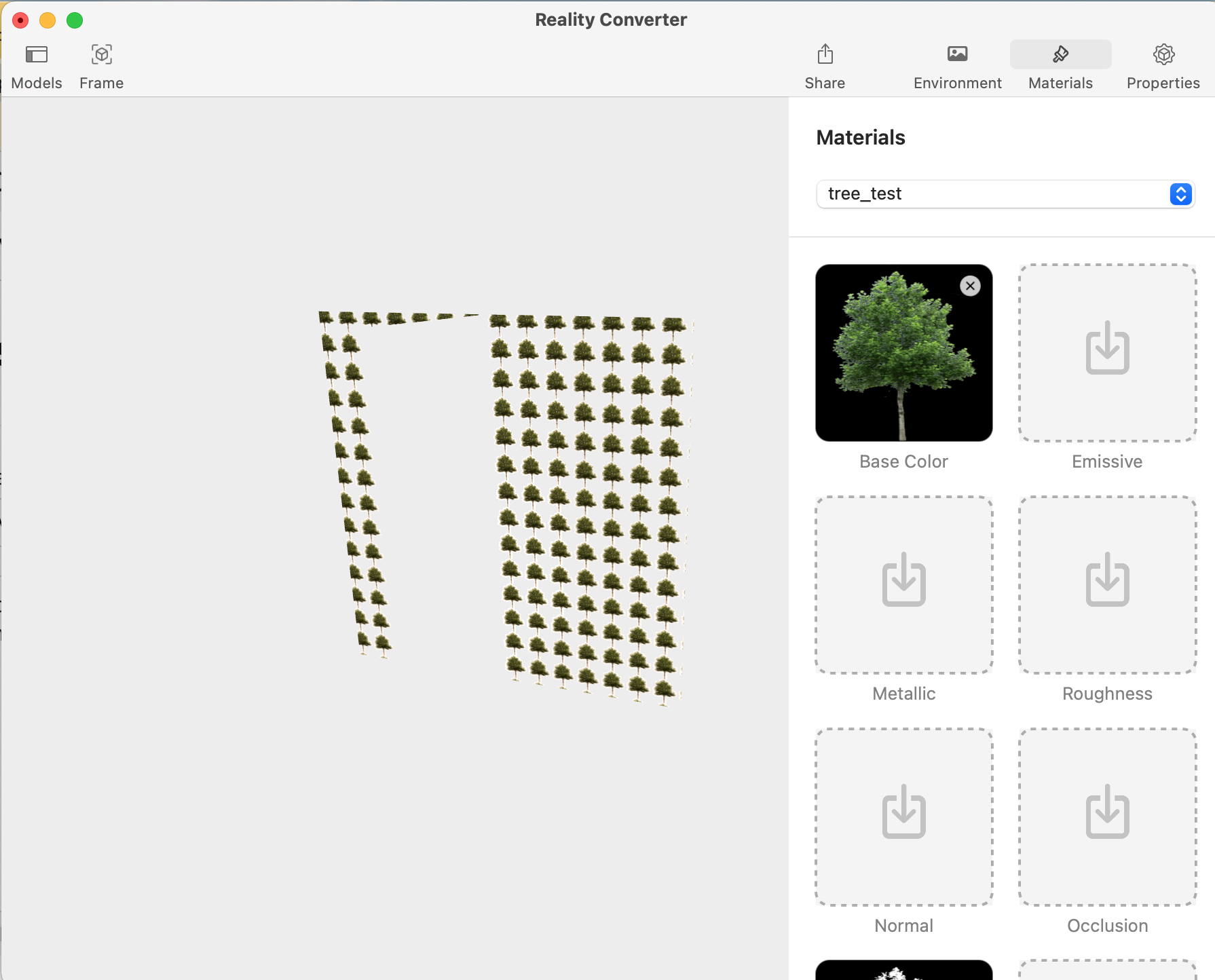Viewport: 1215px width, 980px height.
Task: Click the tree-textured model in viewport
Action: [x=587, y=509]
